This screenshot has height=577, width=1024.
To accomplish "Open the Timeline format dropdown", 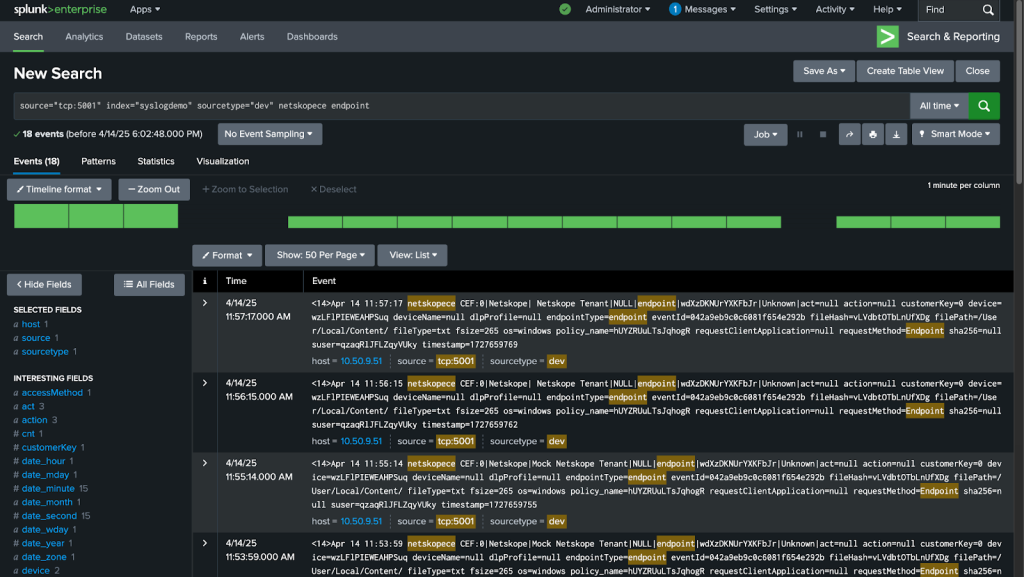I will coord(59,189).
